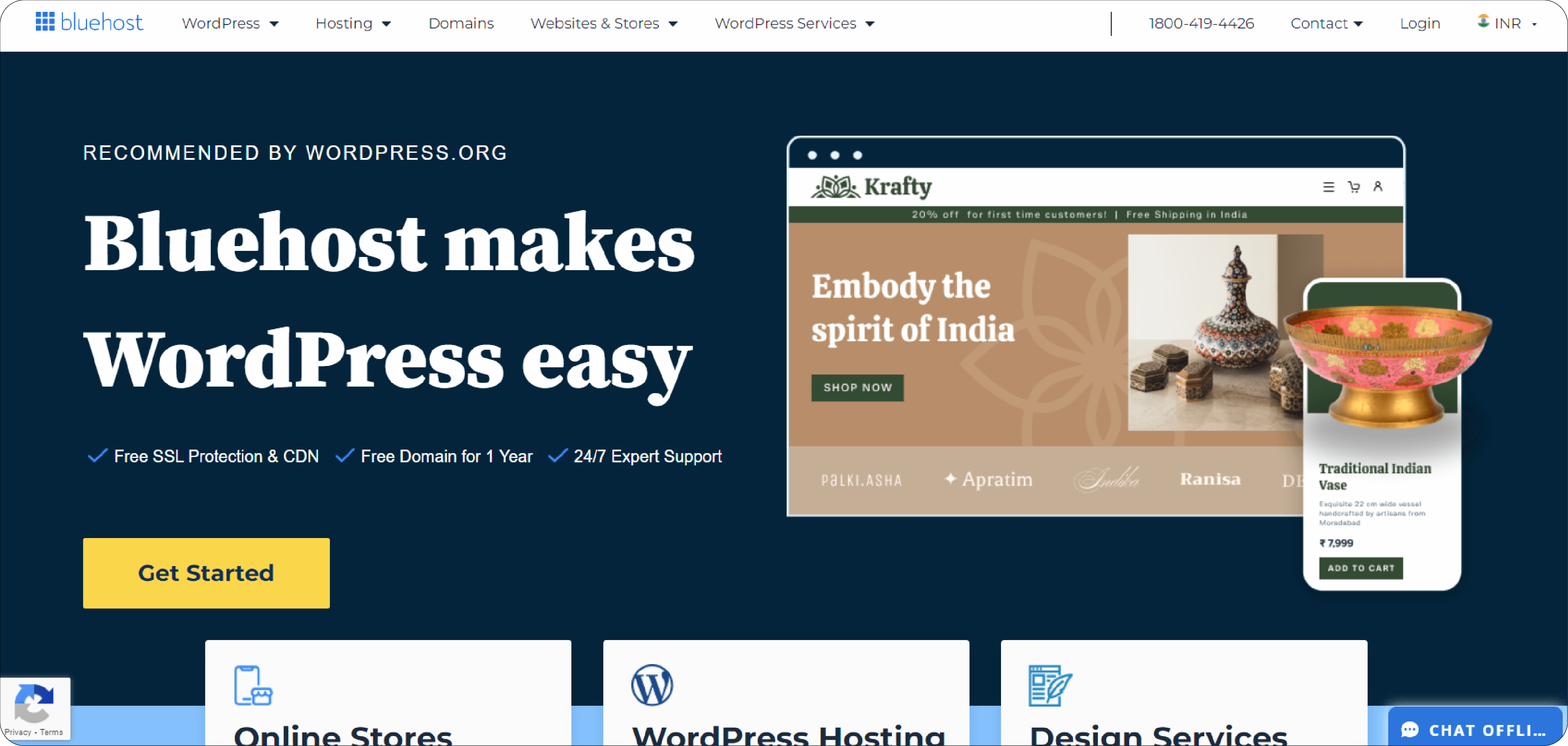Click the chat bubble icon
1568x746 pixels.
coord(1409,729)
